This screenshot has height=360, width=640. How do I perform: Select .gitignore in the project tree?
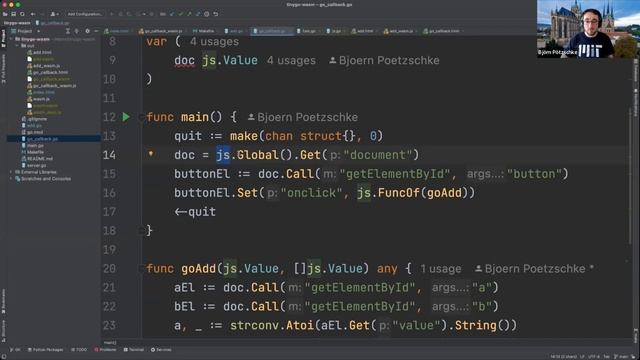(x=37, y=119)
